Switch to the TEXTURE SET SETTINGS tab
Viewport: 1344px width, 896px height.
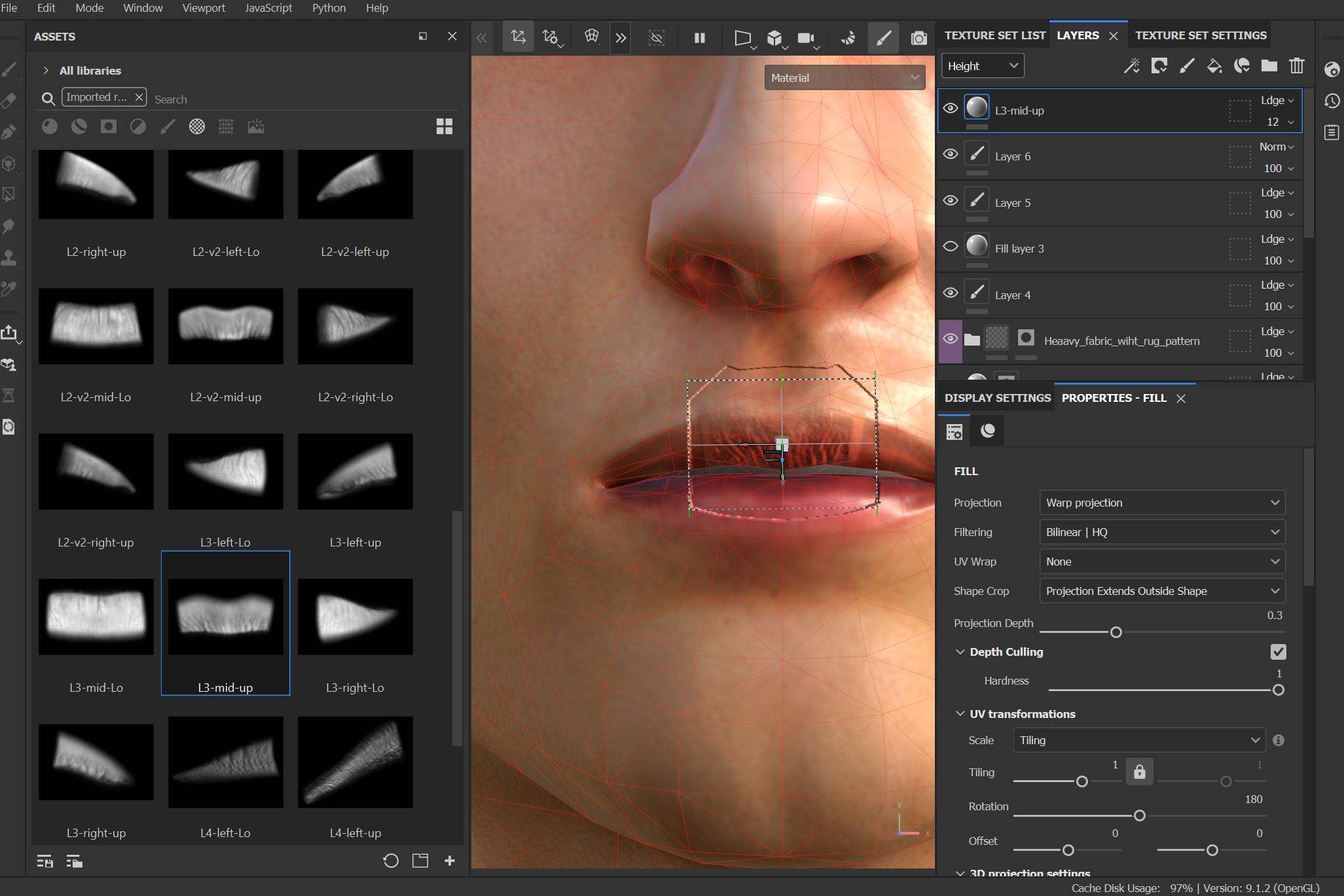(1199, 35)
